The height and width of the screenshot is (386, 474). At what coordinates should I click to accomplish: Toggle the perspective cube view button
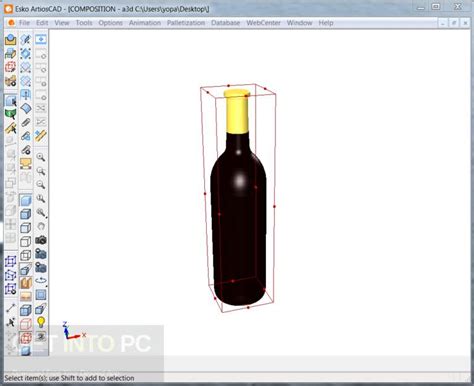[x=26, y=269]
